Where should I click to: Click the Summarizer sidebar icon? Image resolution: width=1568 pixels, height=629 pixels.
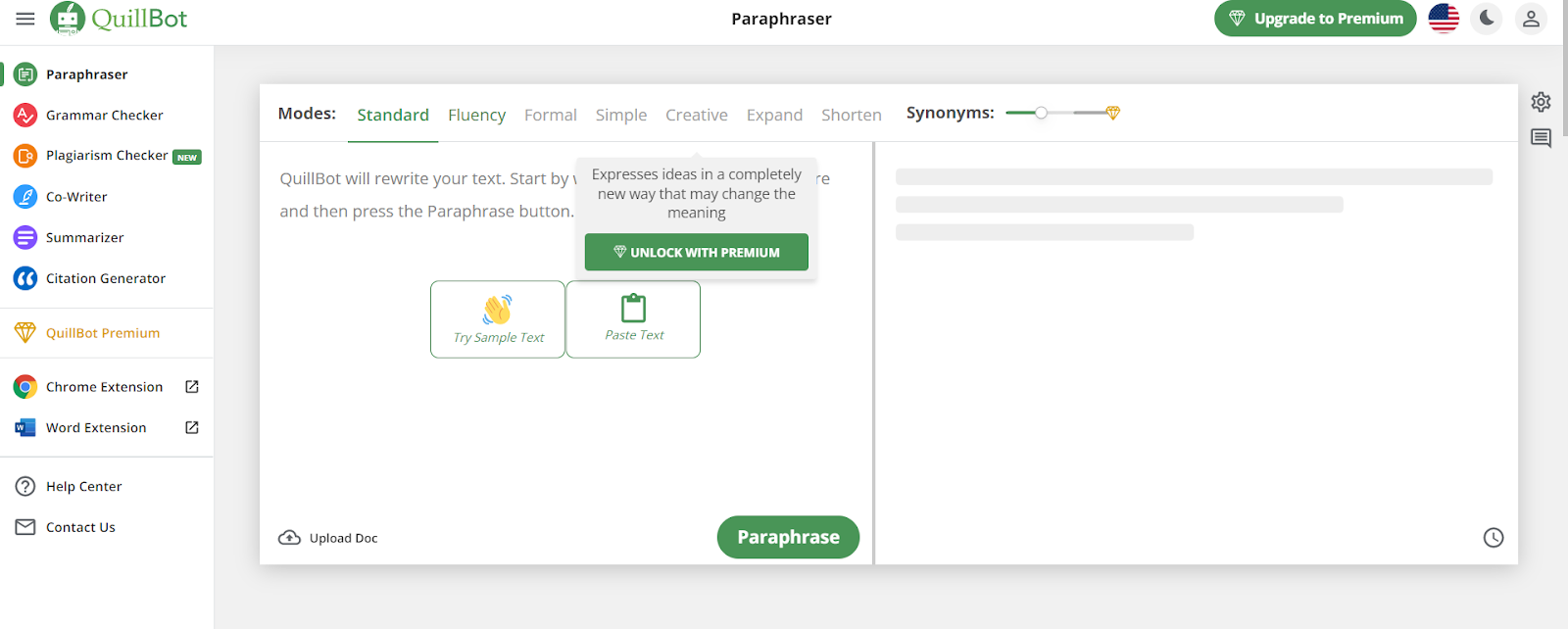(x=25, y=238)
